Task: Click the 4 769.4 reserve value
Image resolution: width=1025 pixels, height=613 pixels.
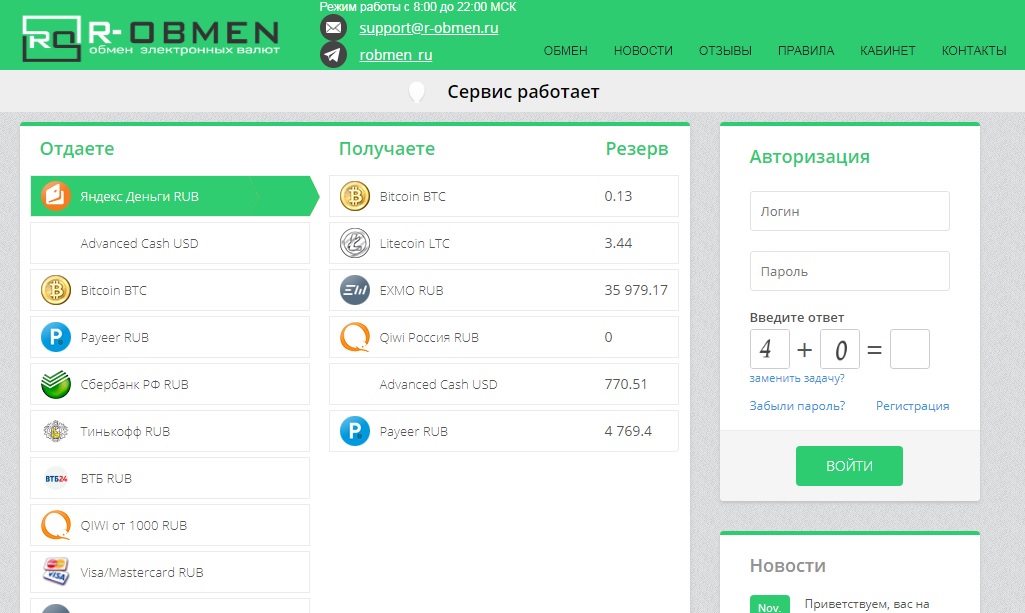Action: pos(628,431)
